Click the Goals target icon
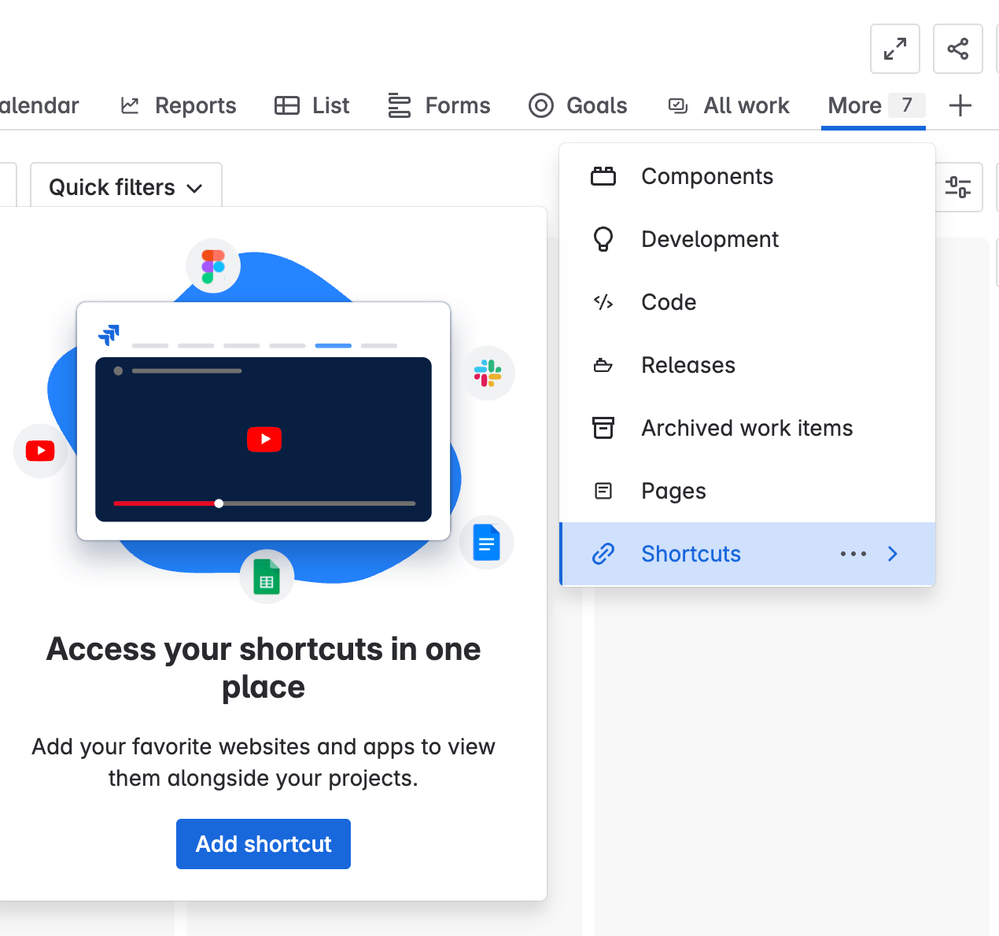 [x=541, y=106]
